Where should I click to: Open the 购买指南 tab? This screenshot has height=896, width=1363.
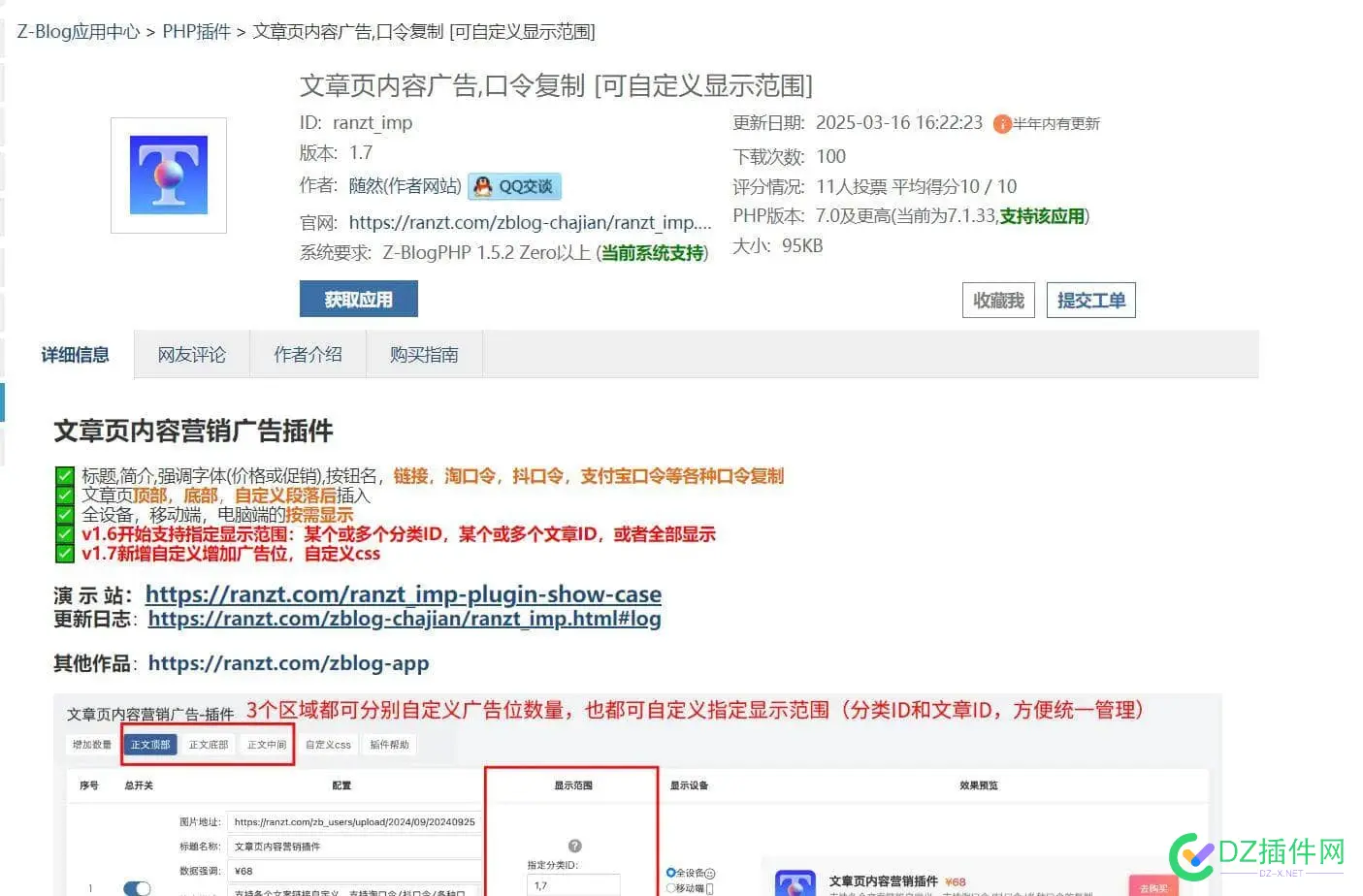(x=424, y=354)
